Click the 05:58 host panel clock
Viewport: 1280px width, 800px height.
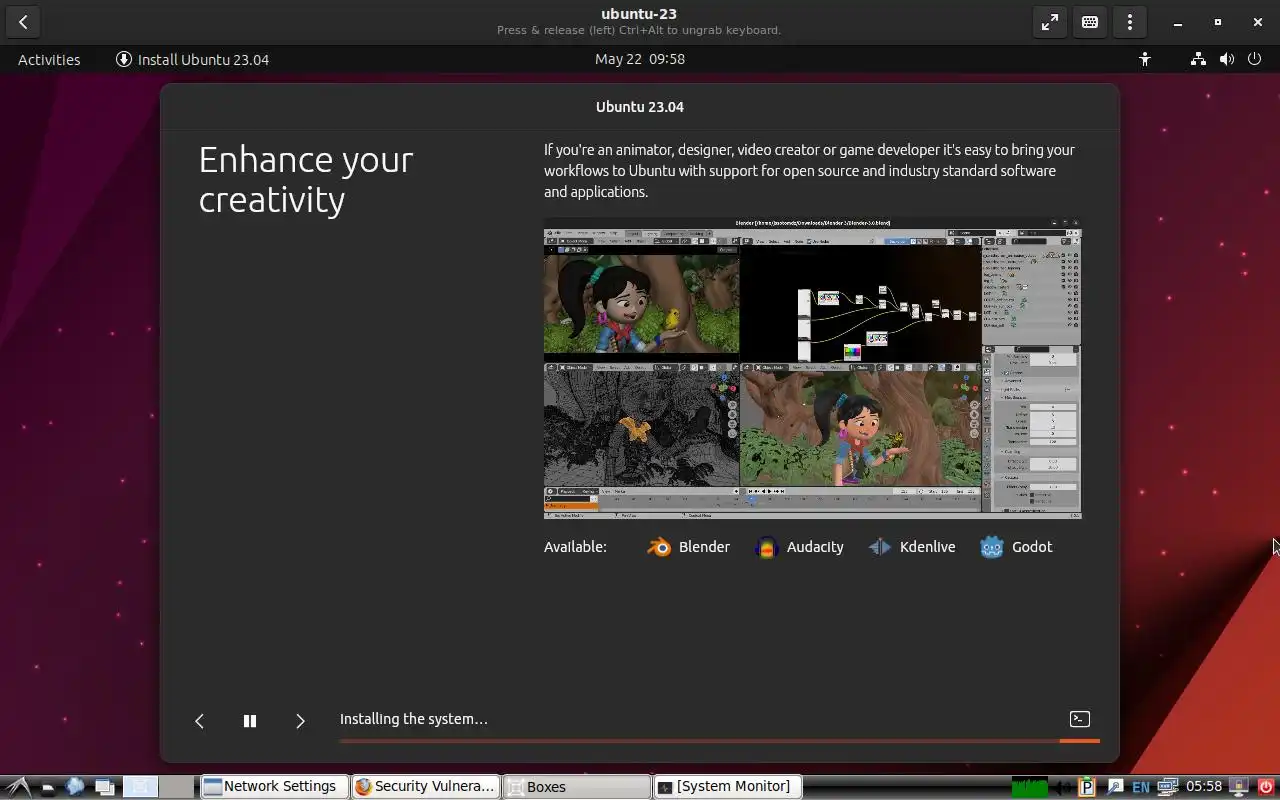tap(1204, 787)
